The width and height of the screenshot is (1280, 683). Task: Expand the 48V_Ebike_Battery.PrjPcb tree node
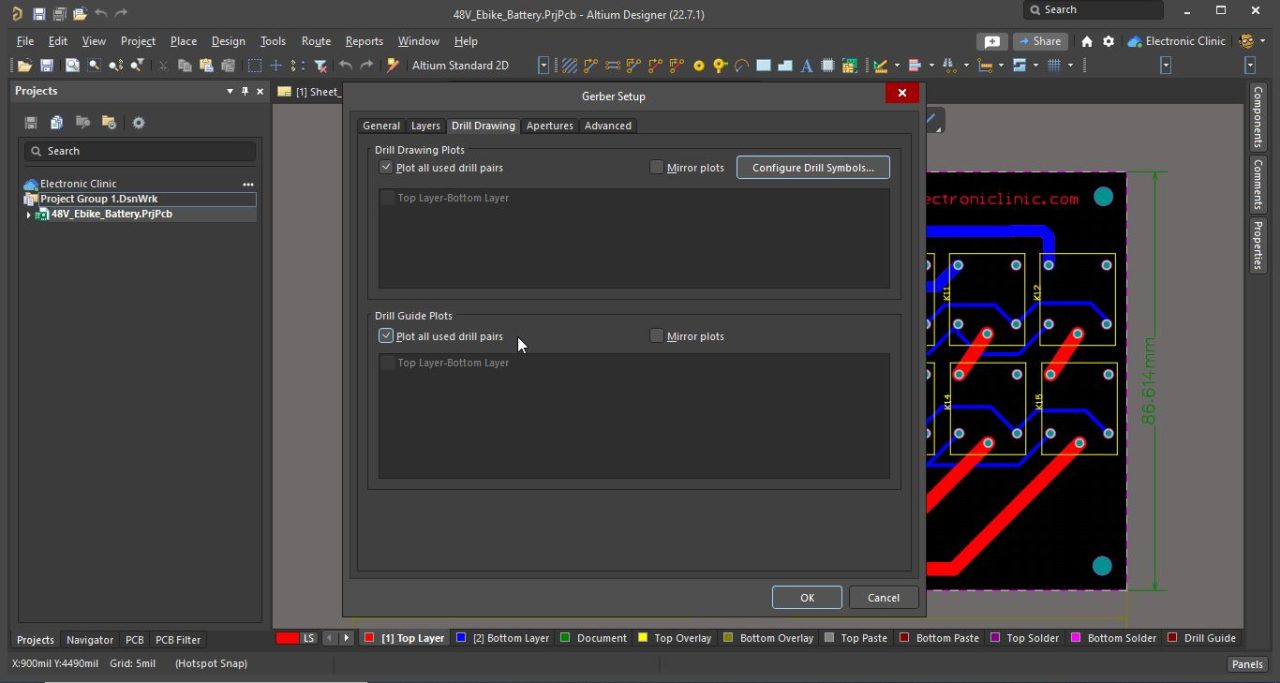29,214
